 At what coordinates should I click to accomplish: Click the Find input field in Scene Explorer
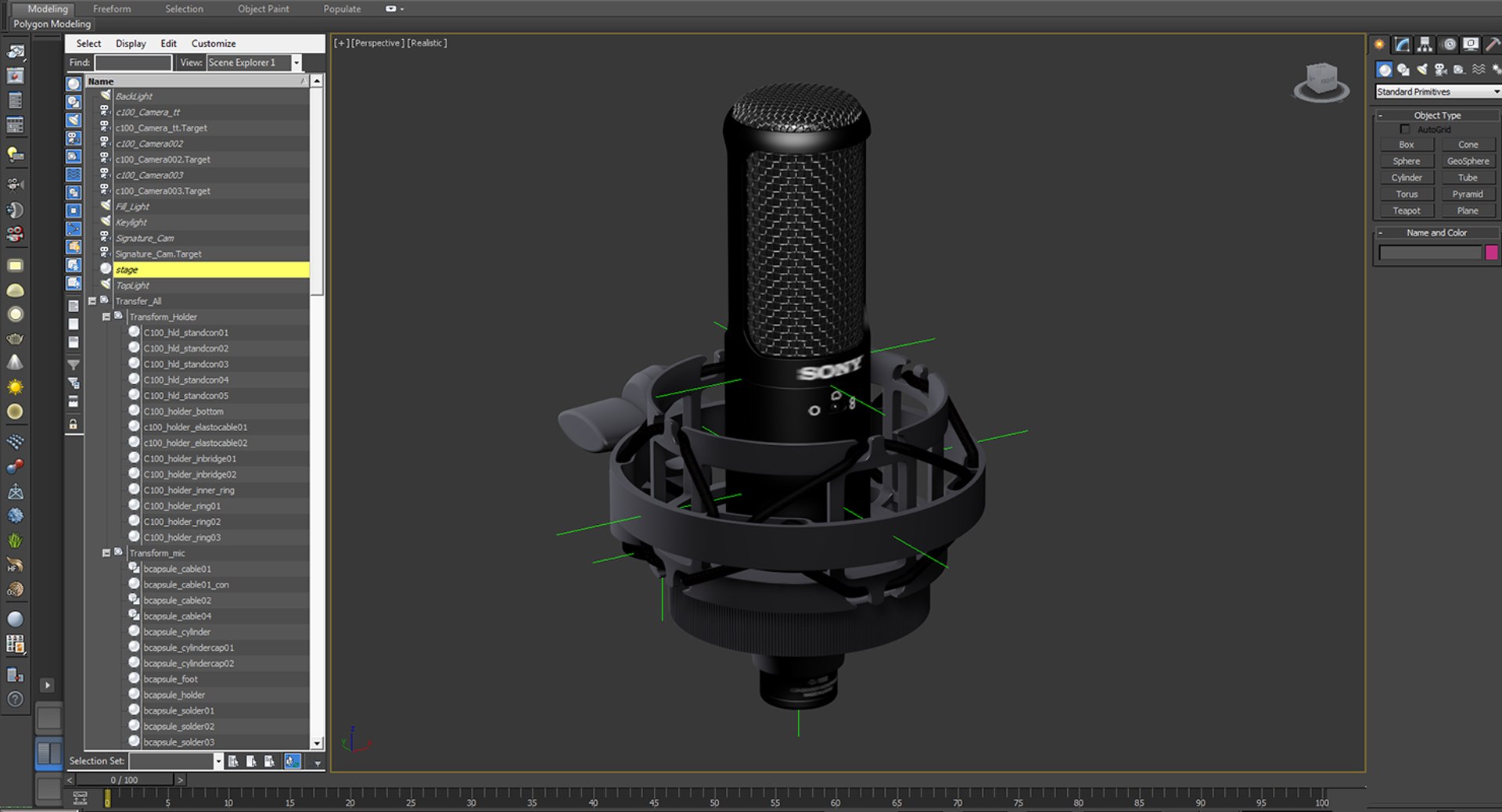(x=133, y=63)
